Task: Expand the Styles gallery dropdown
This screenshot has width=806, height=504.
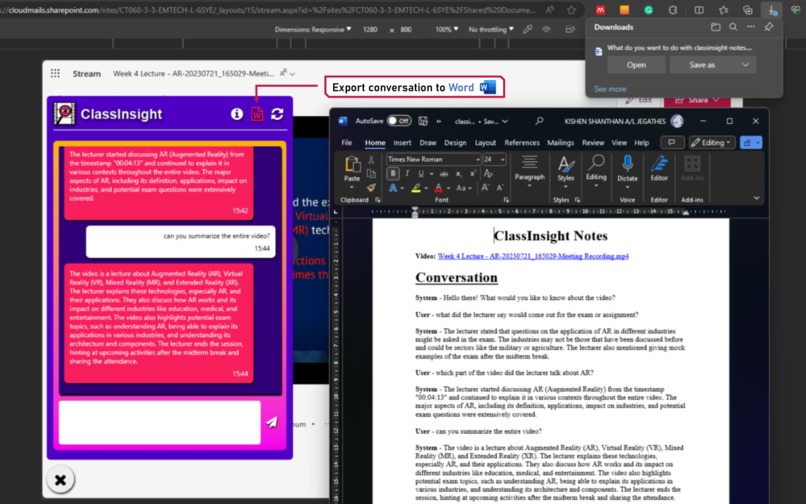Action: (565, 187)
